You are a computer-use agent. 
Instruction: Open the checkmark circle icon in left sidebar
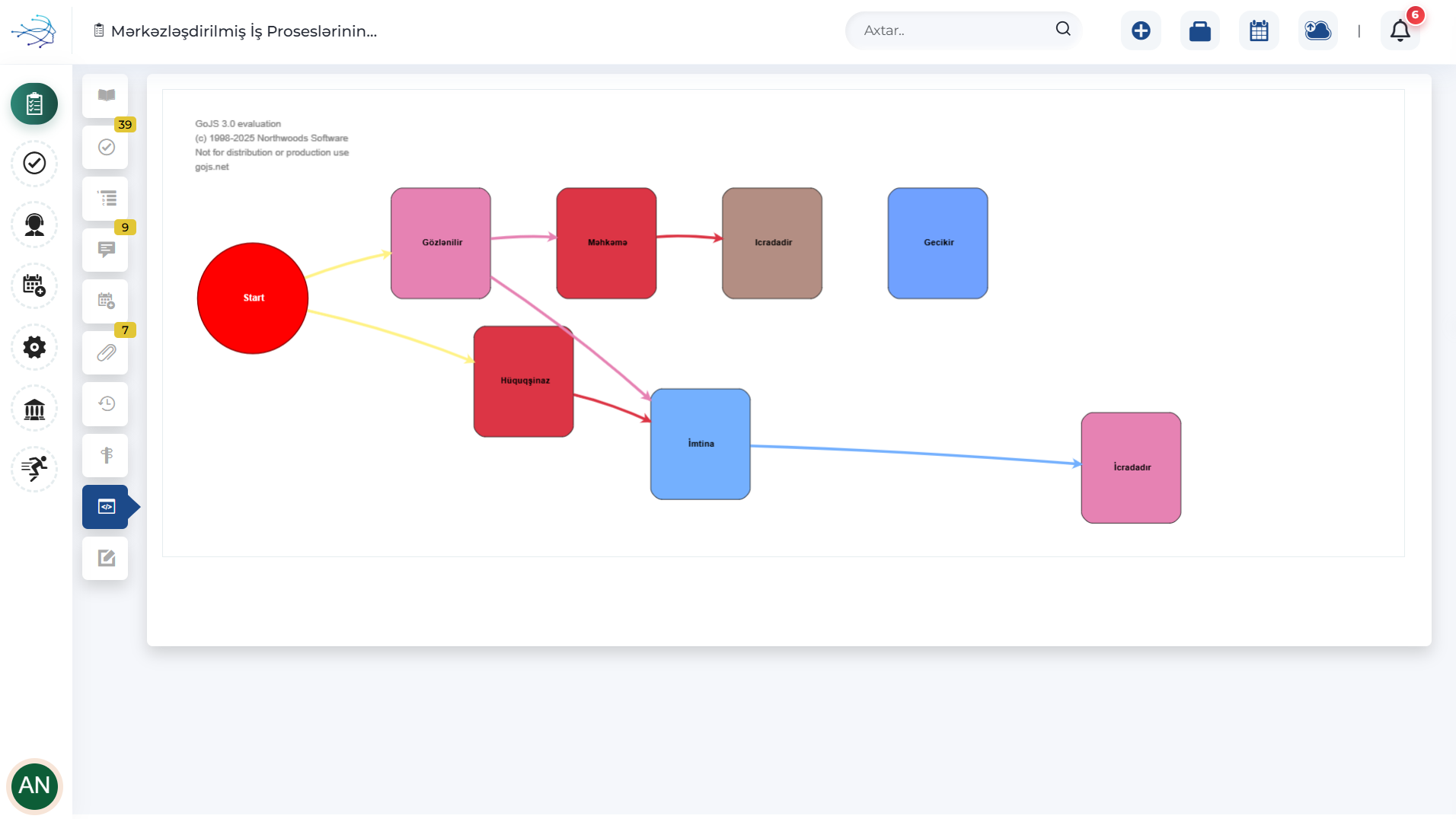coord(34,163)
